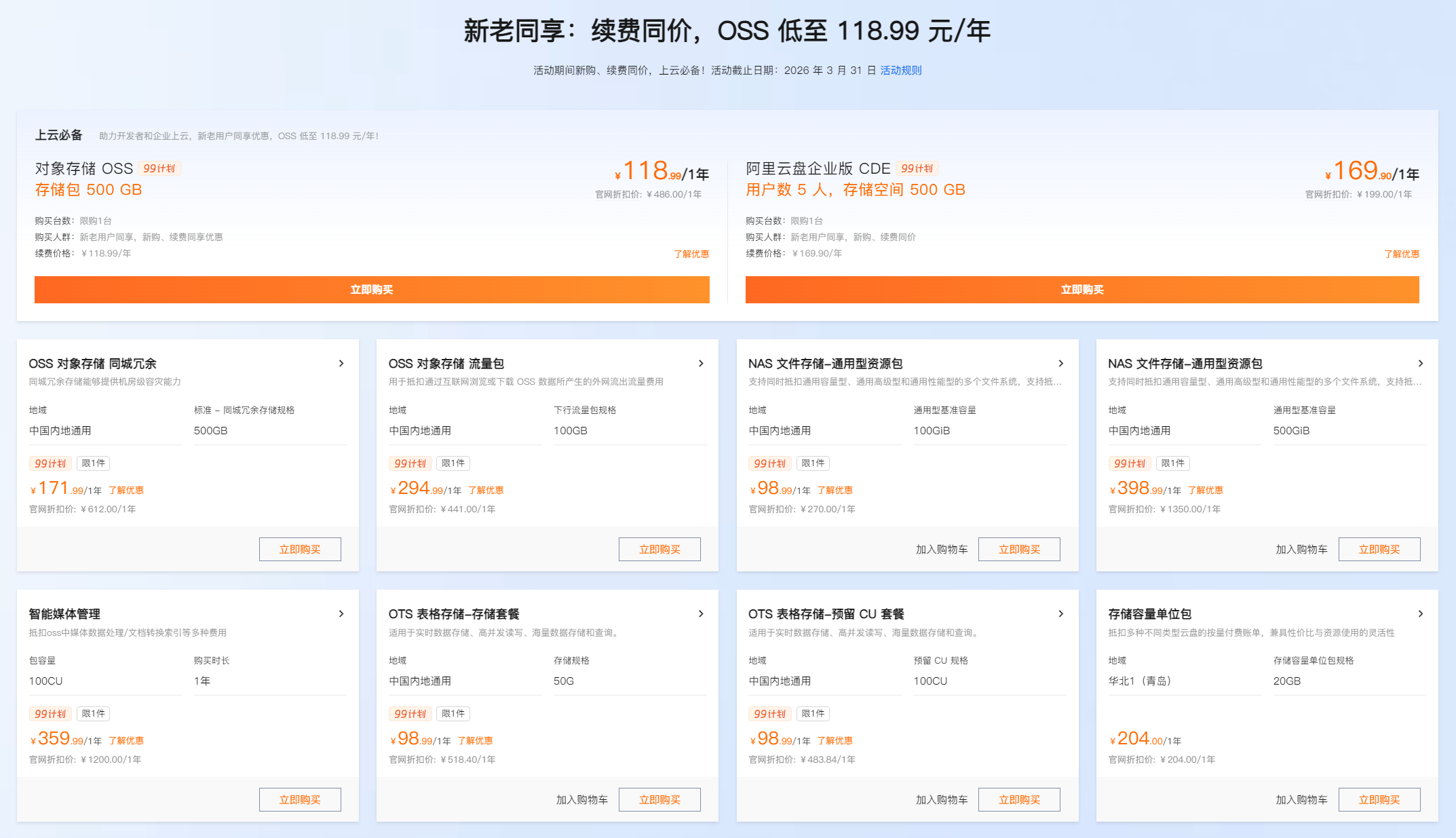Open 了解优惠 on the OTS 预留 CU card

(835, 741)
